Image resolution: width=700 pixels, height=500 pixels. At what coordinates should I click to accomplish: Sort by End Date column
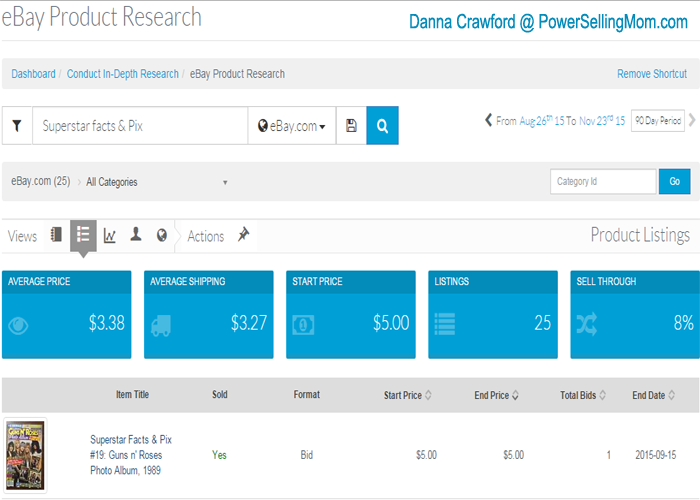click(654, 395)
